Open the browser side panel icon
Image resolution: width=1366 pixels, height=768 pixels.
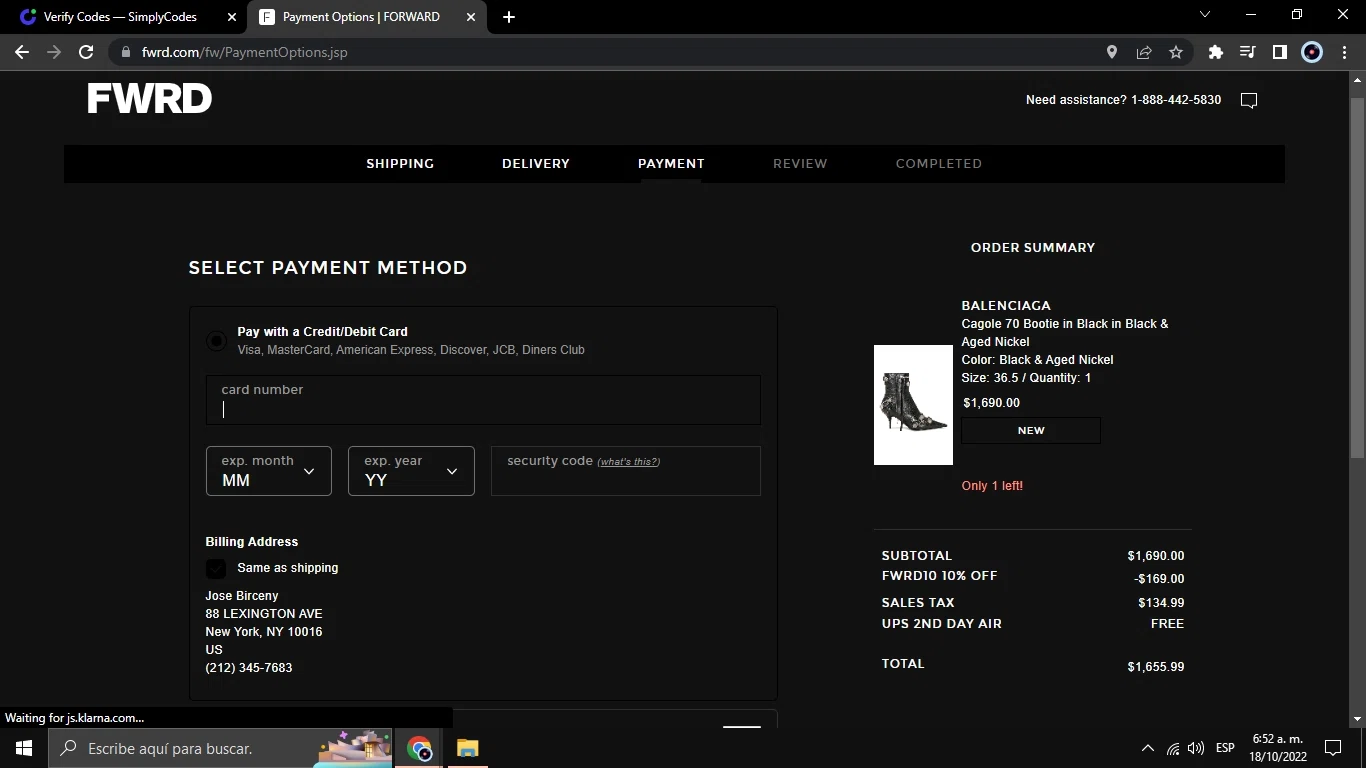[x=1279, y=52]
